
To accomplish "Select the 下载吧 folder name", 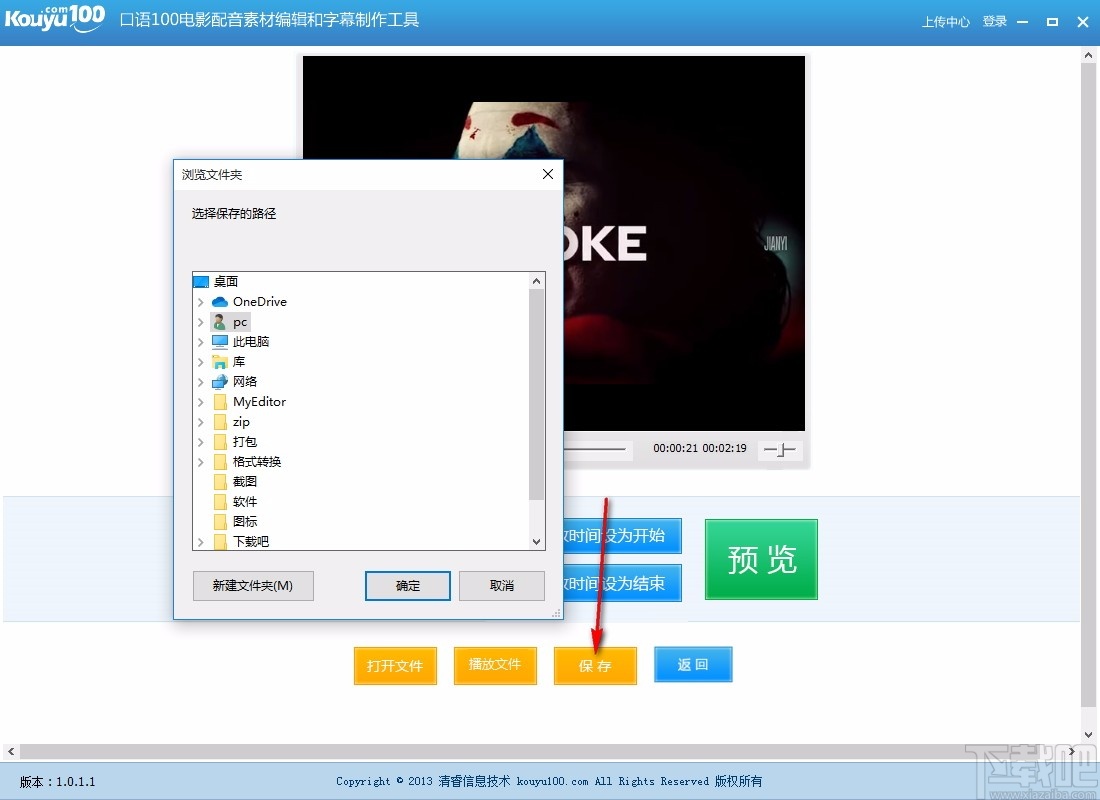I will (251, 541).
